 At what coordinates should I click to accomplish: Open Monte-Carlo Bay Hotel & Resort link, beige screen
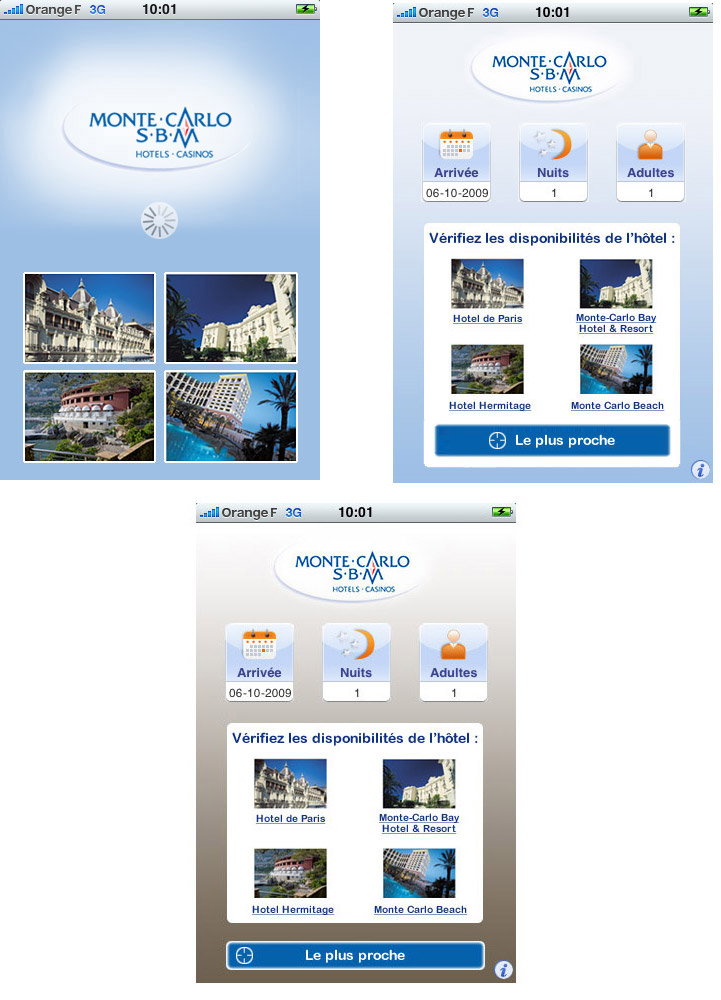[x=419, y=823]
